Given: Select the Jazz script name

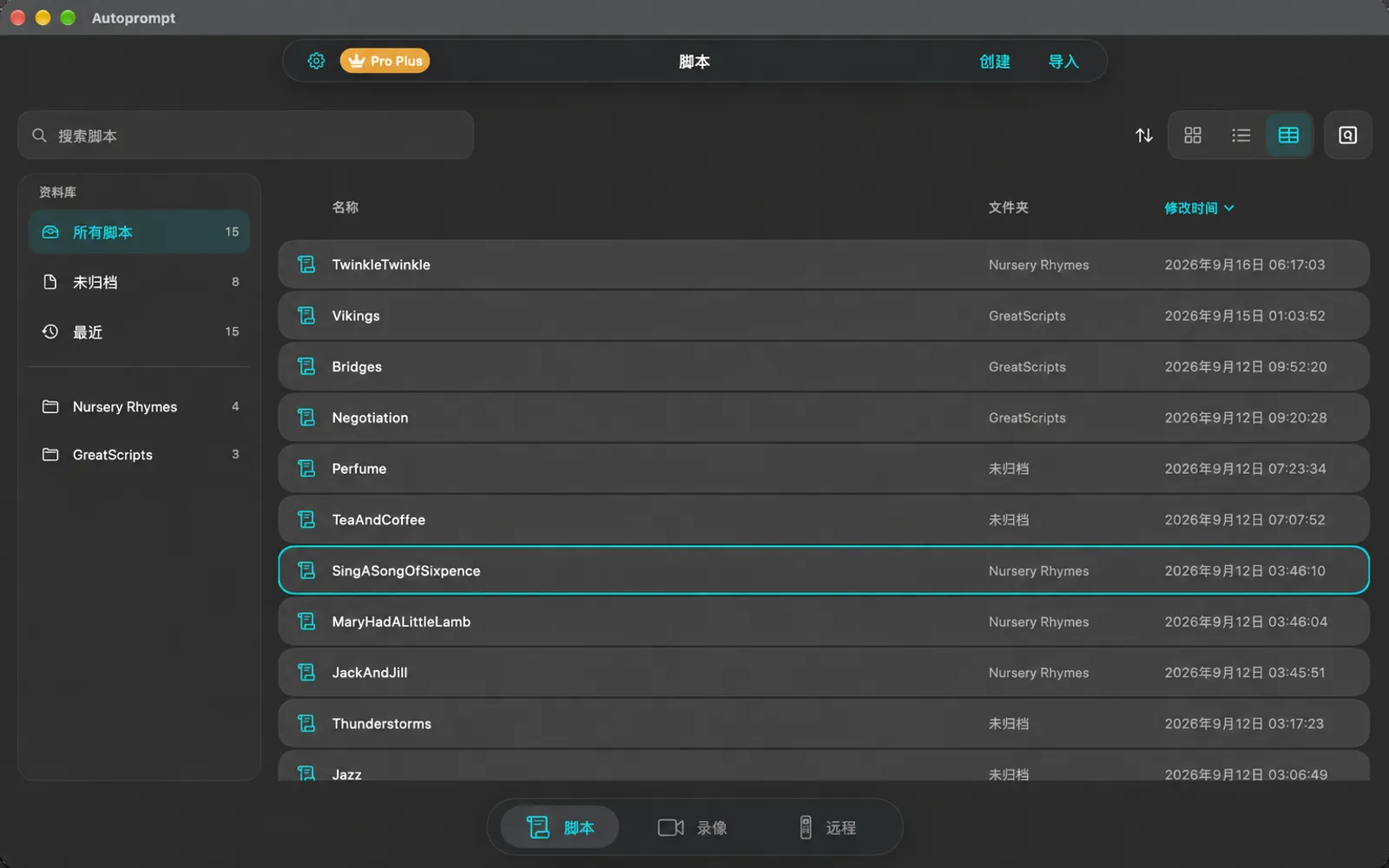Looking at the screenshot, I should (x=346, y=773).
